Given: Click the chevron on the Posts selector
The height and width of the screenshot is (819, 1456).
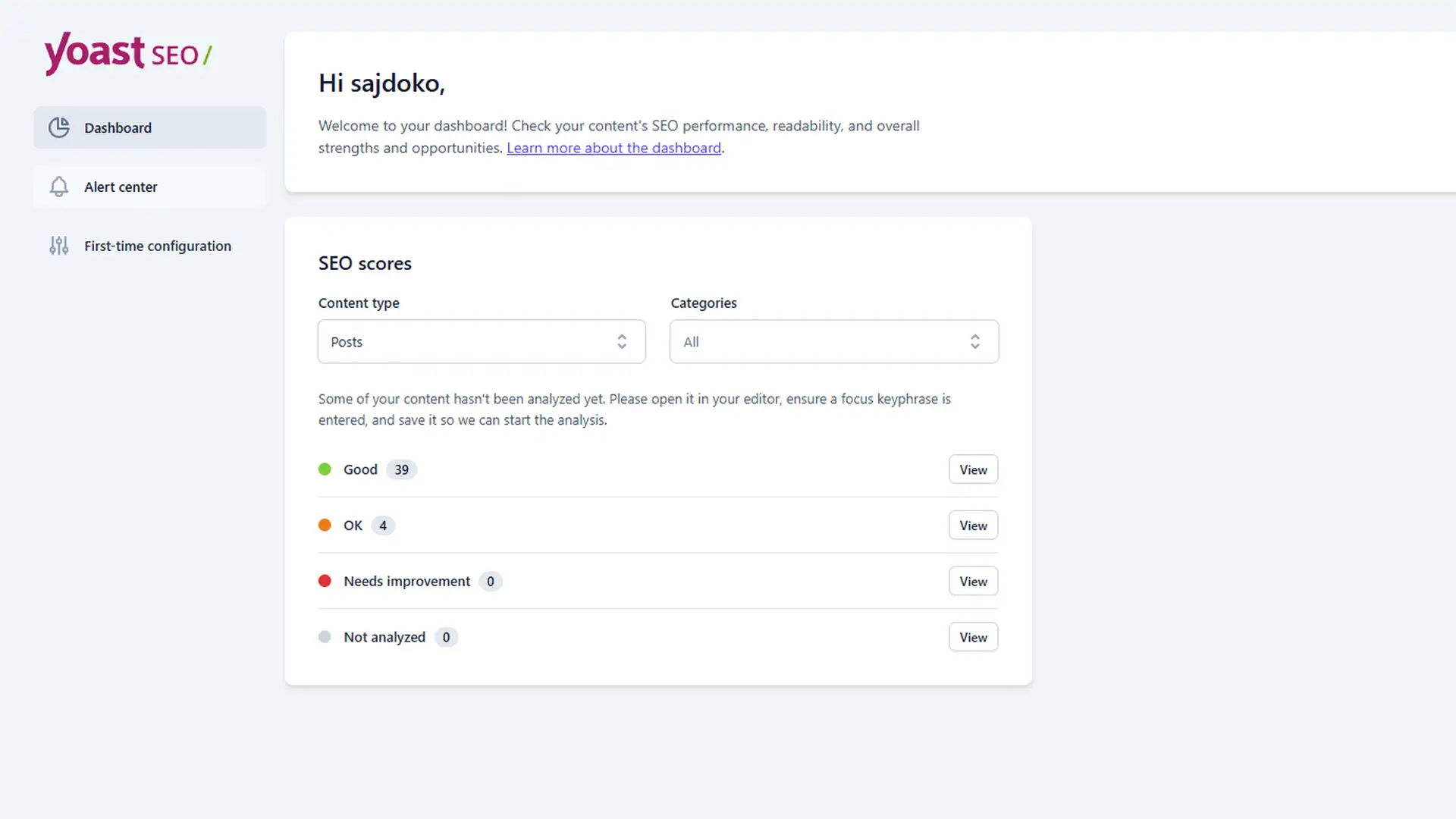Looking at the screenshot, I should click(622, 341).
